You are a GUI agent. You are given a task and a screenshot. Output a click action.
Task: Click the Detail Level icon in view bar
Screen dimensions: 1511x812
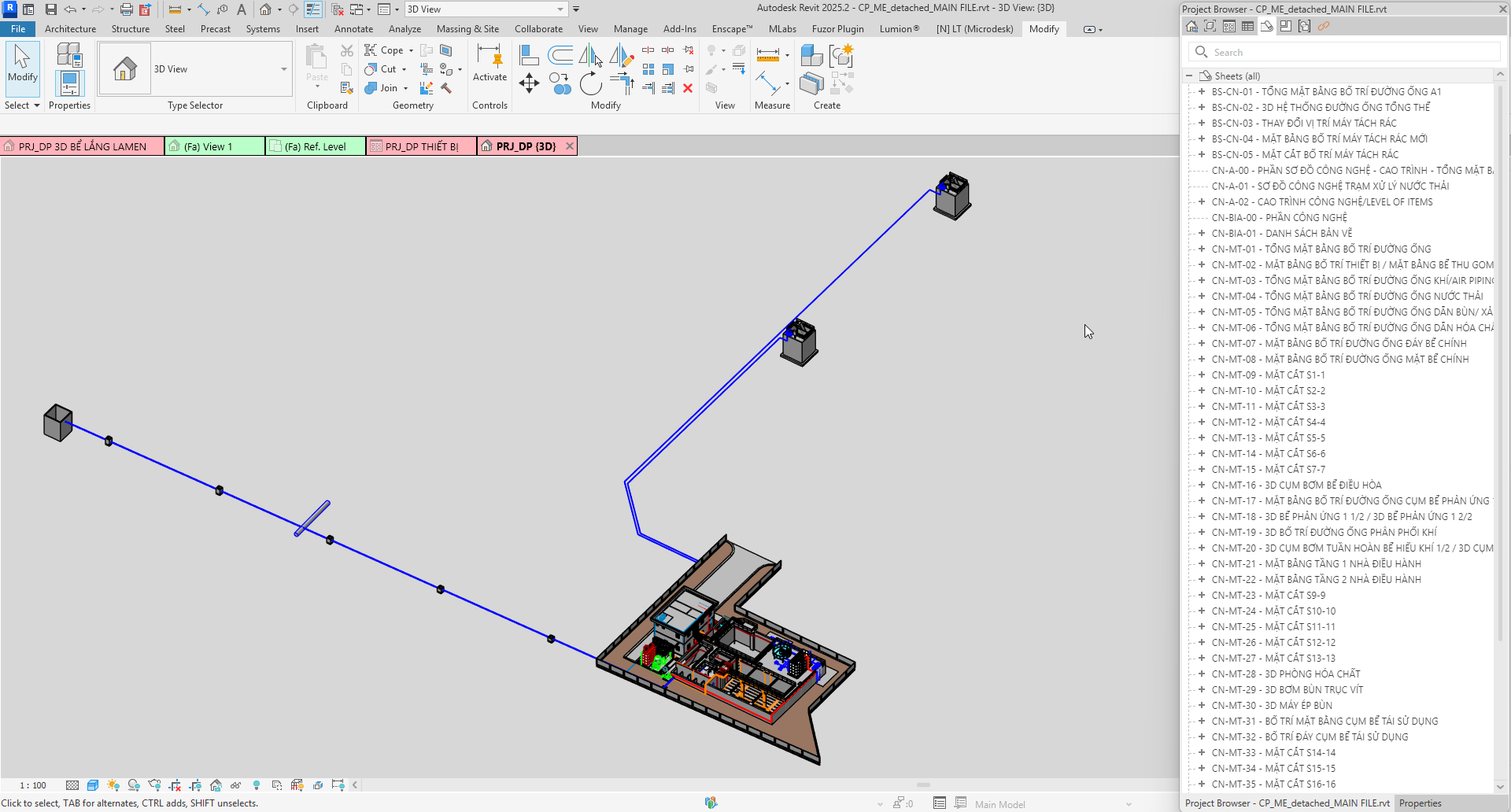click(72, 785)
